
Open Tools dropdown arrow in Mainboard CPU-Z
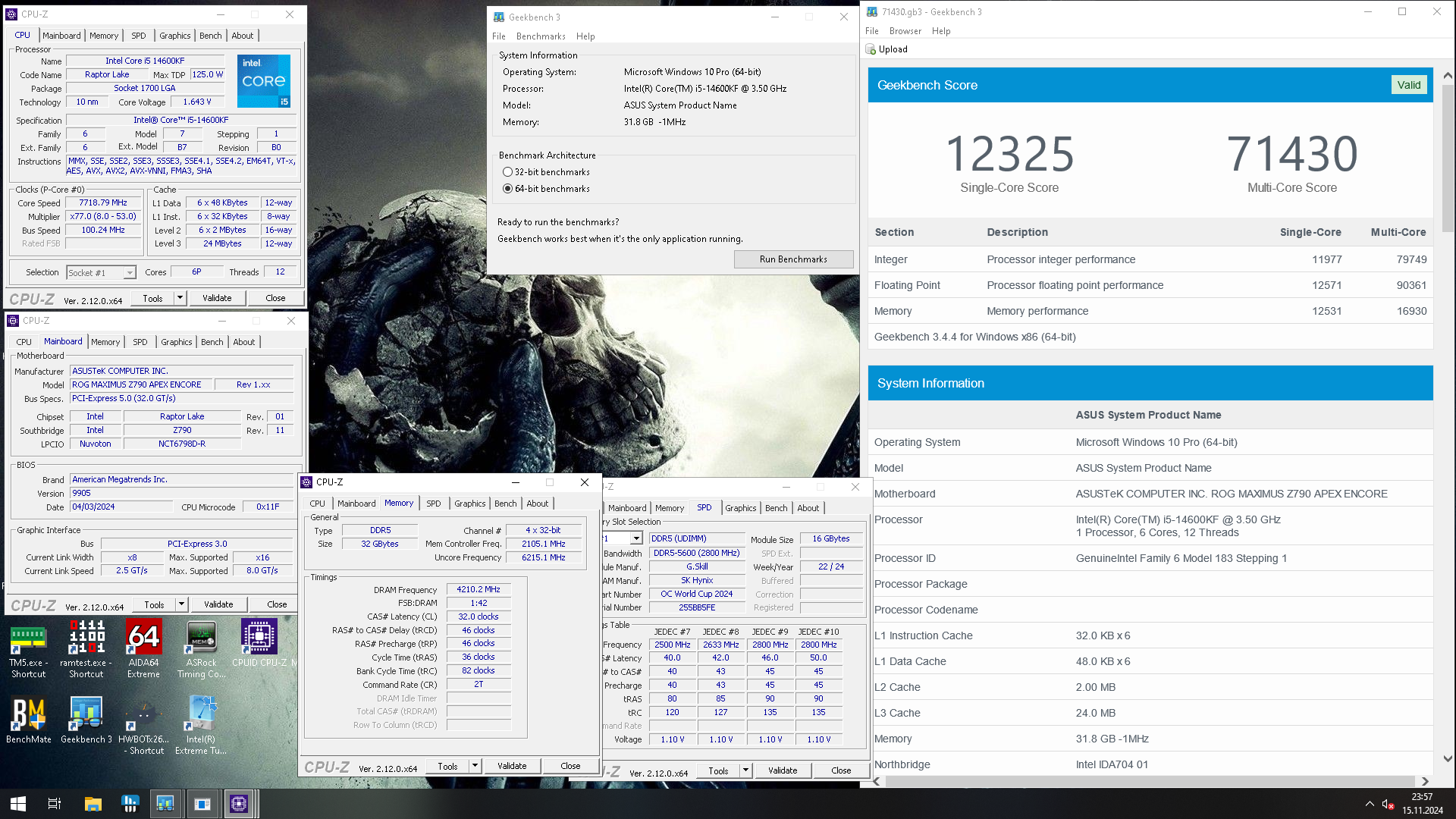point(182,604)
